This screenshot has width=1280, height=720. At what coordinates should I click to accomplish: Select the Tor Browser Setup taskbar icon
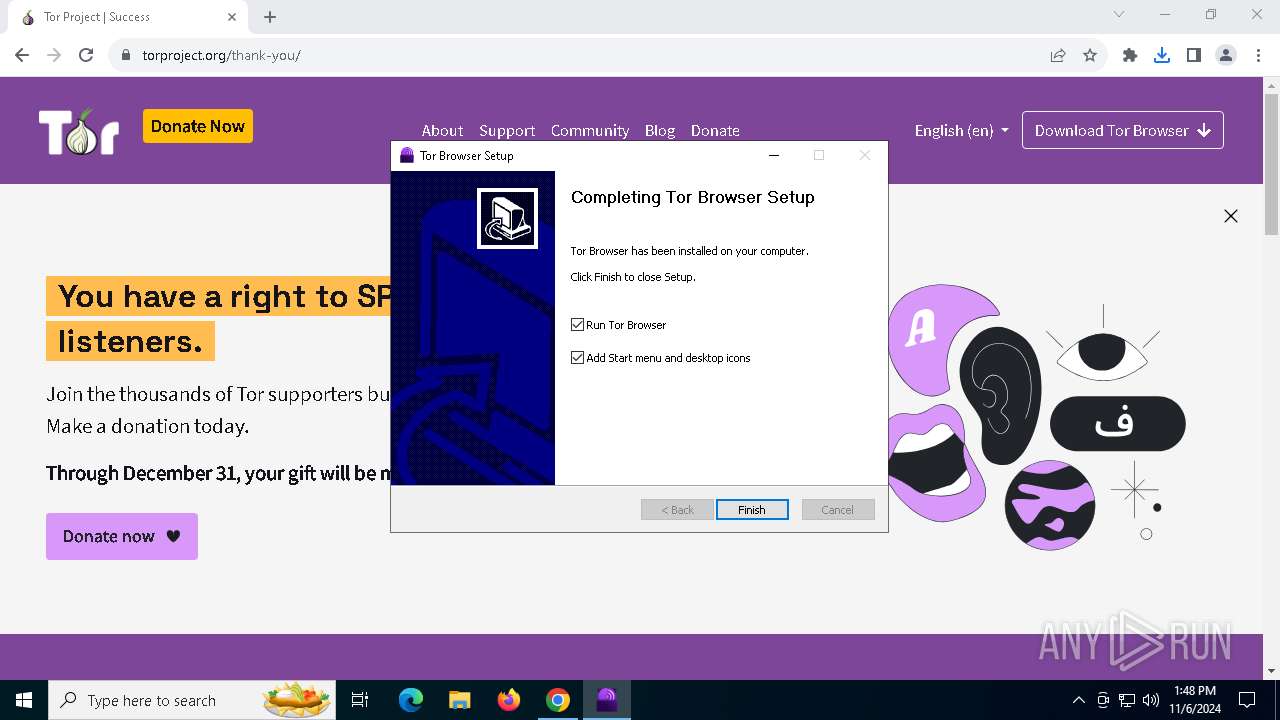607,700
